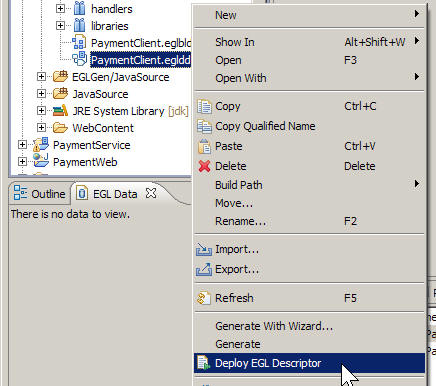Choose Generate With Wizard...

(310, 326)
